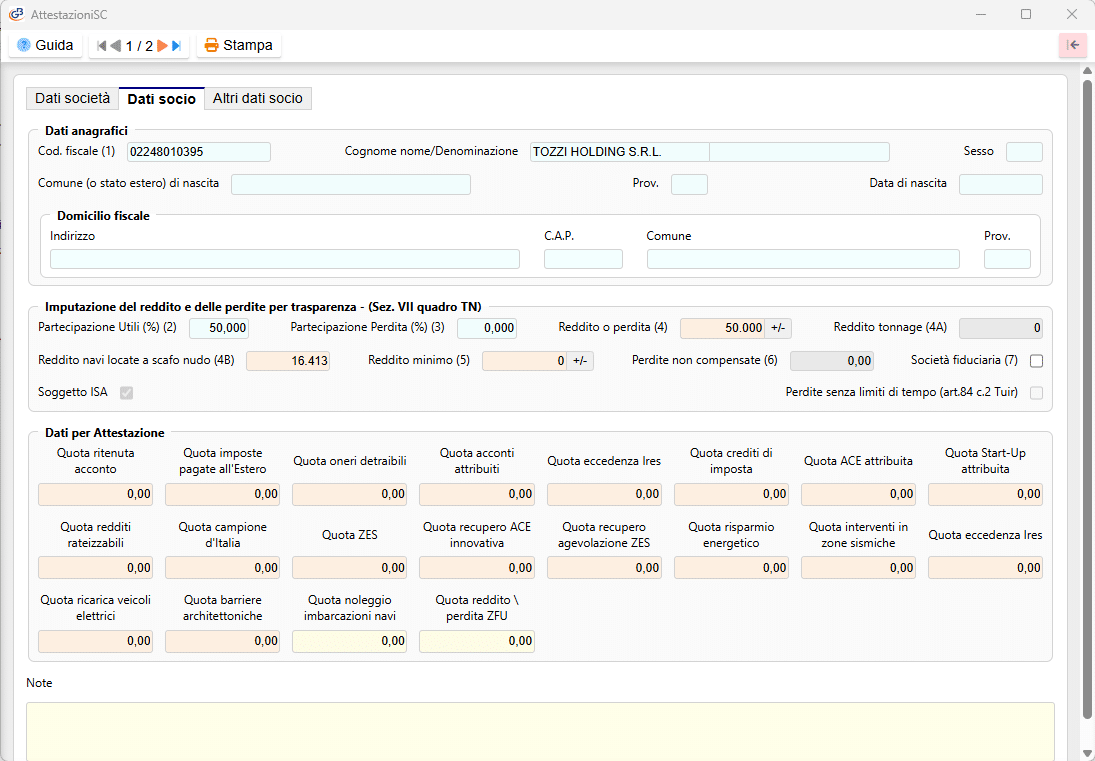
Task: Click the vertical scrollbar down arrow
Action: (x=1087, y=752)
